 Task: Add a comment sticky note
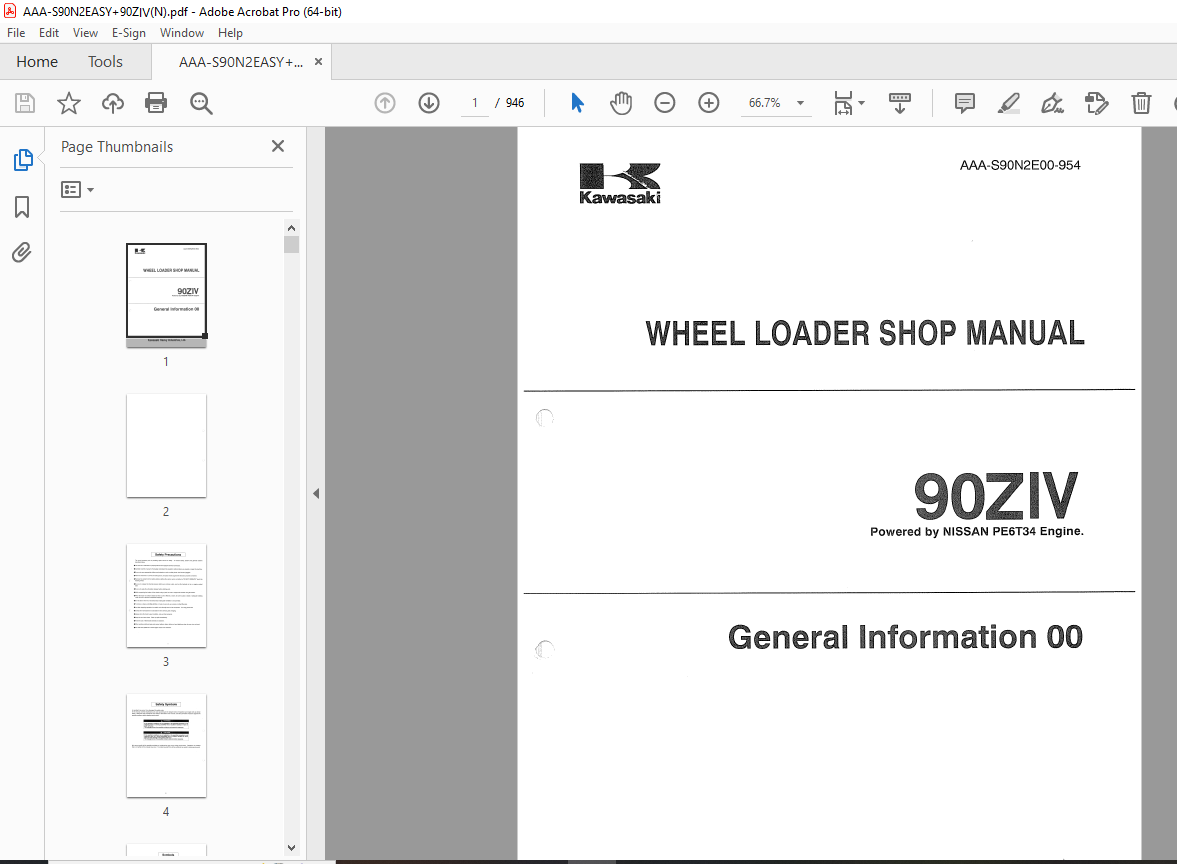pyautogui.click(x=965, y=103)
